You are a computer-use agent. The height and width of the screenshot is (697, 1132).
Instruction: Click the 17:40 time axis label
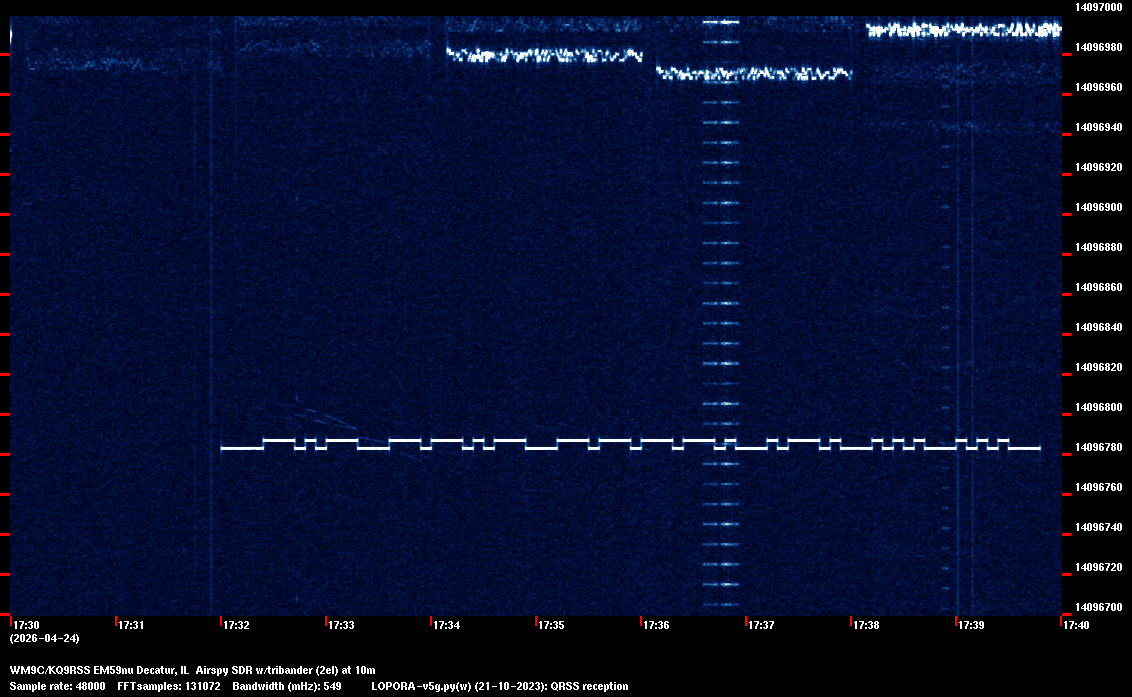pos(1077,625)
